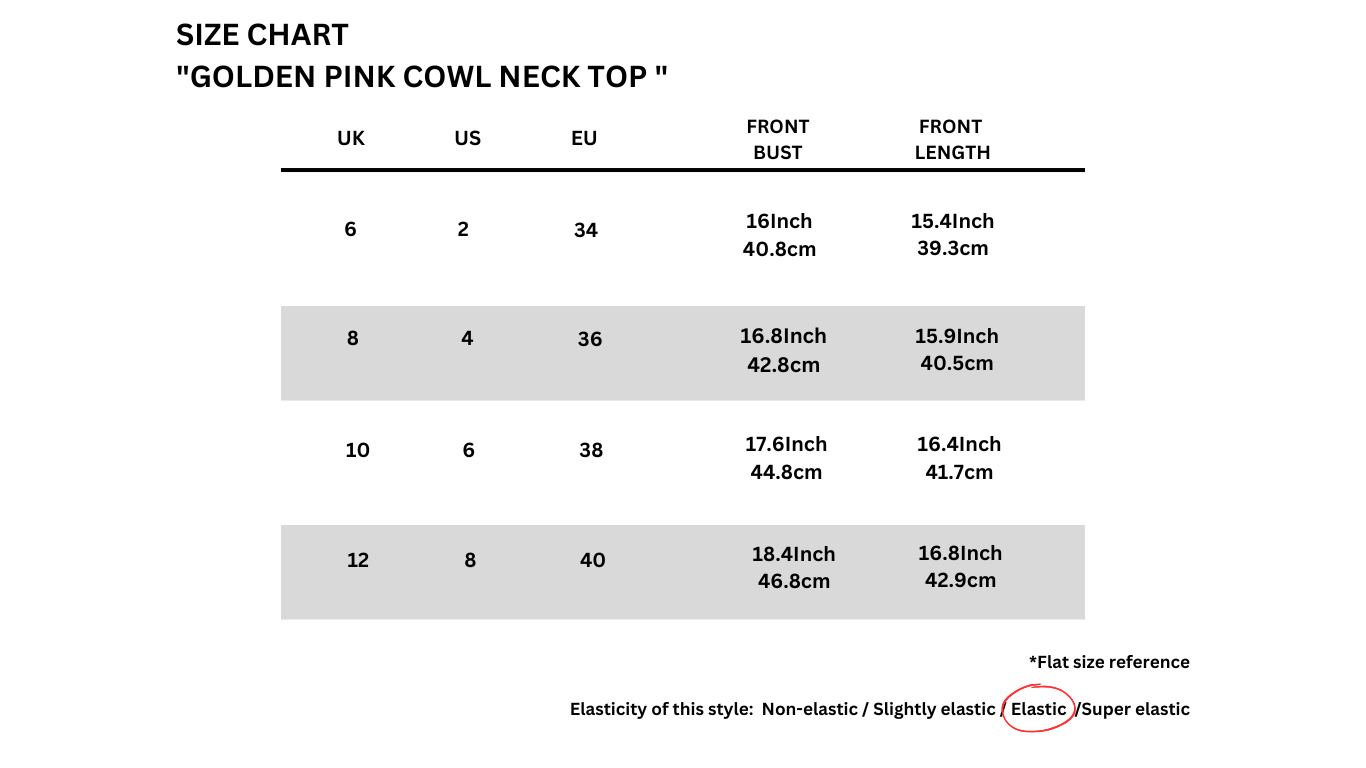Select the UK column header
The image size is (1366, 768).
coord(351,139)
